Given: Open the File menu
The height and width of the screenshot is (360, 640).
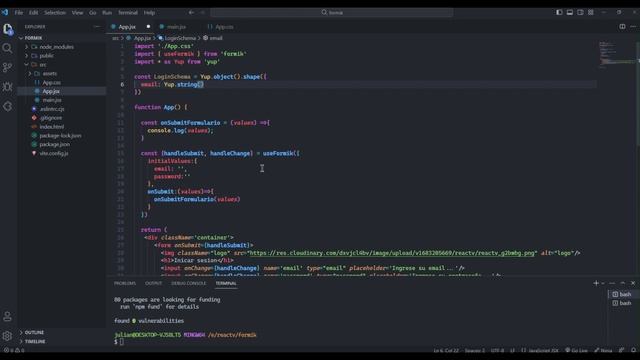Looking at the screenshot, I should click(19, 12).
